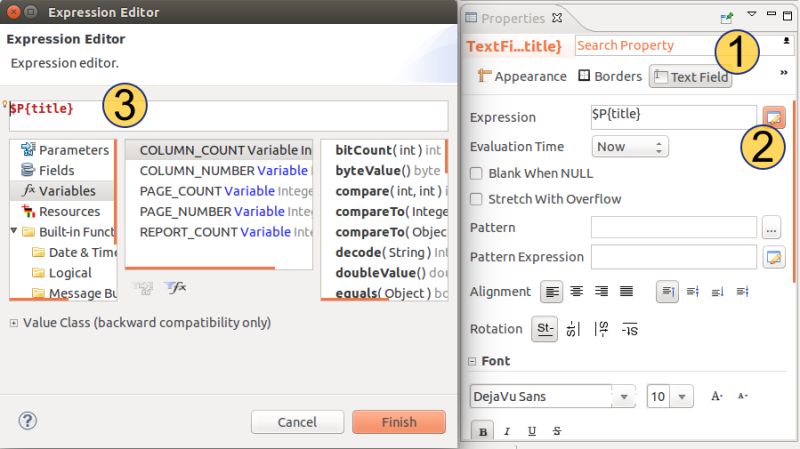Set vertical alignment to bottom

717,292
